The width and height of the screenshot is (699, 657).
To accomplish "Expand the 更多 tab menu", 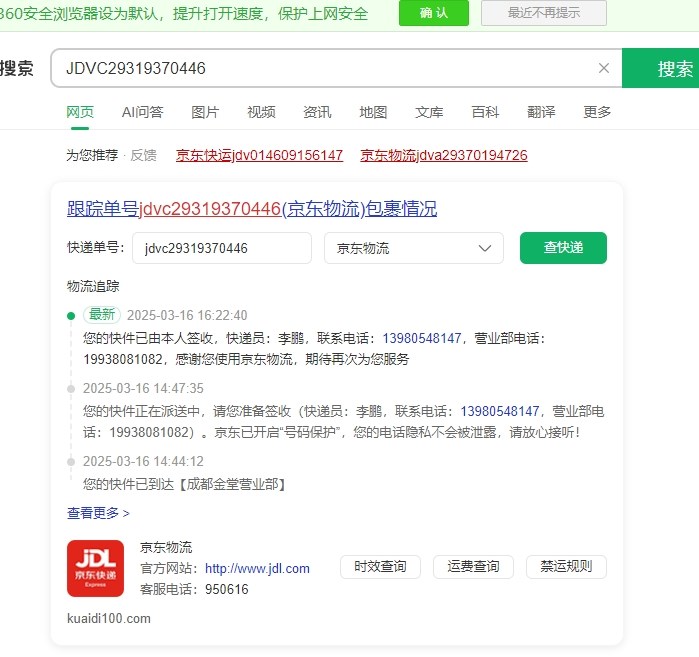I will [597, 112].
